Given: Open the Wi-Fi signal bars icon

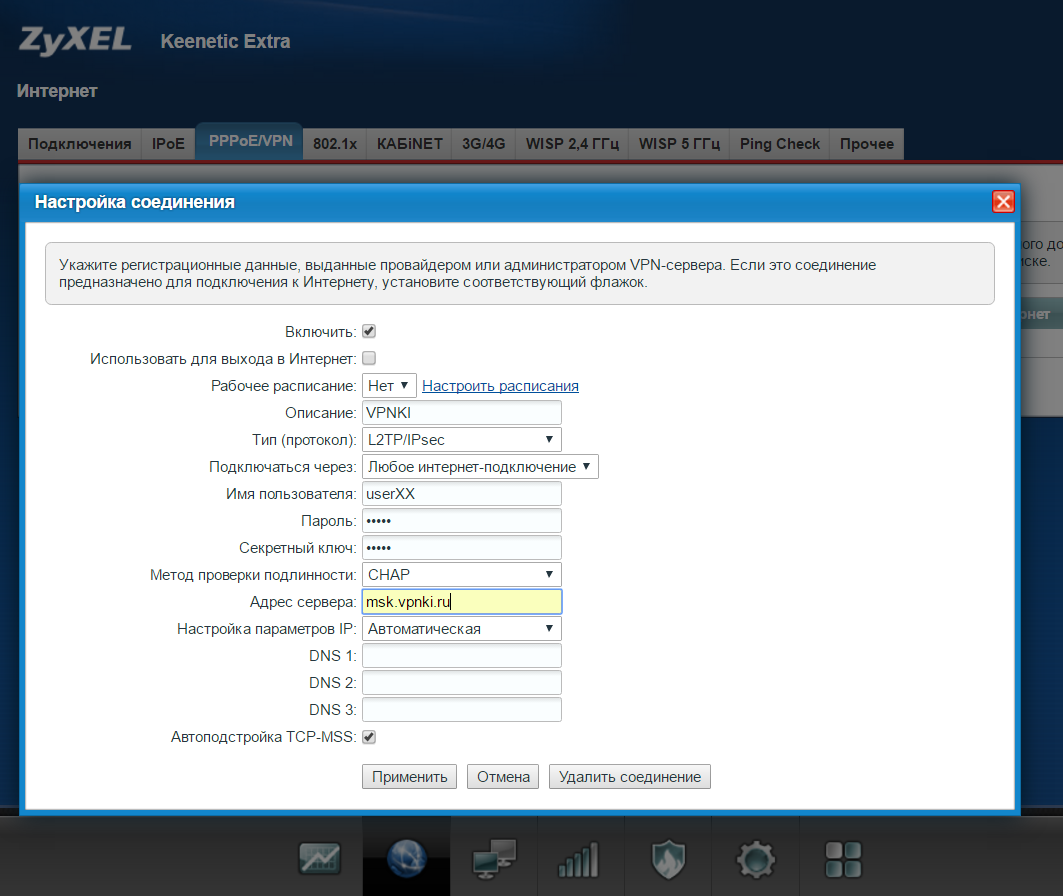Looking at the screenshot, I should [x=580, y=857].
